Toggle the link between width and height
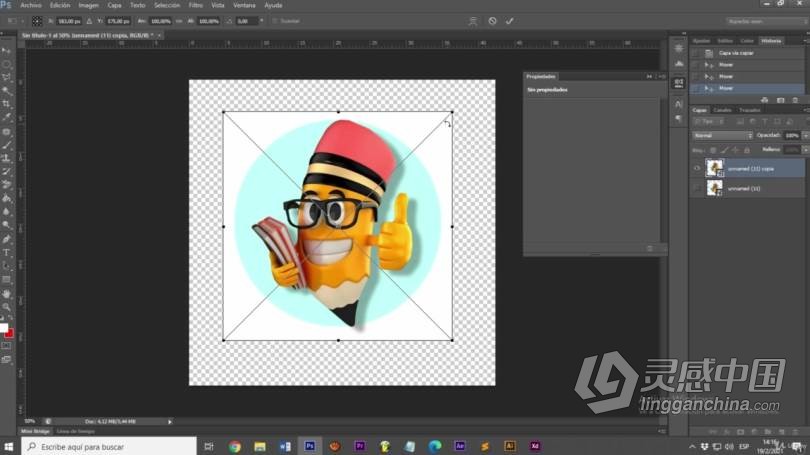 179,21
